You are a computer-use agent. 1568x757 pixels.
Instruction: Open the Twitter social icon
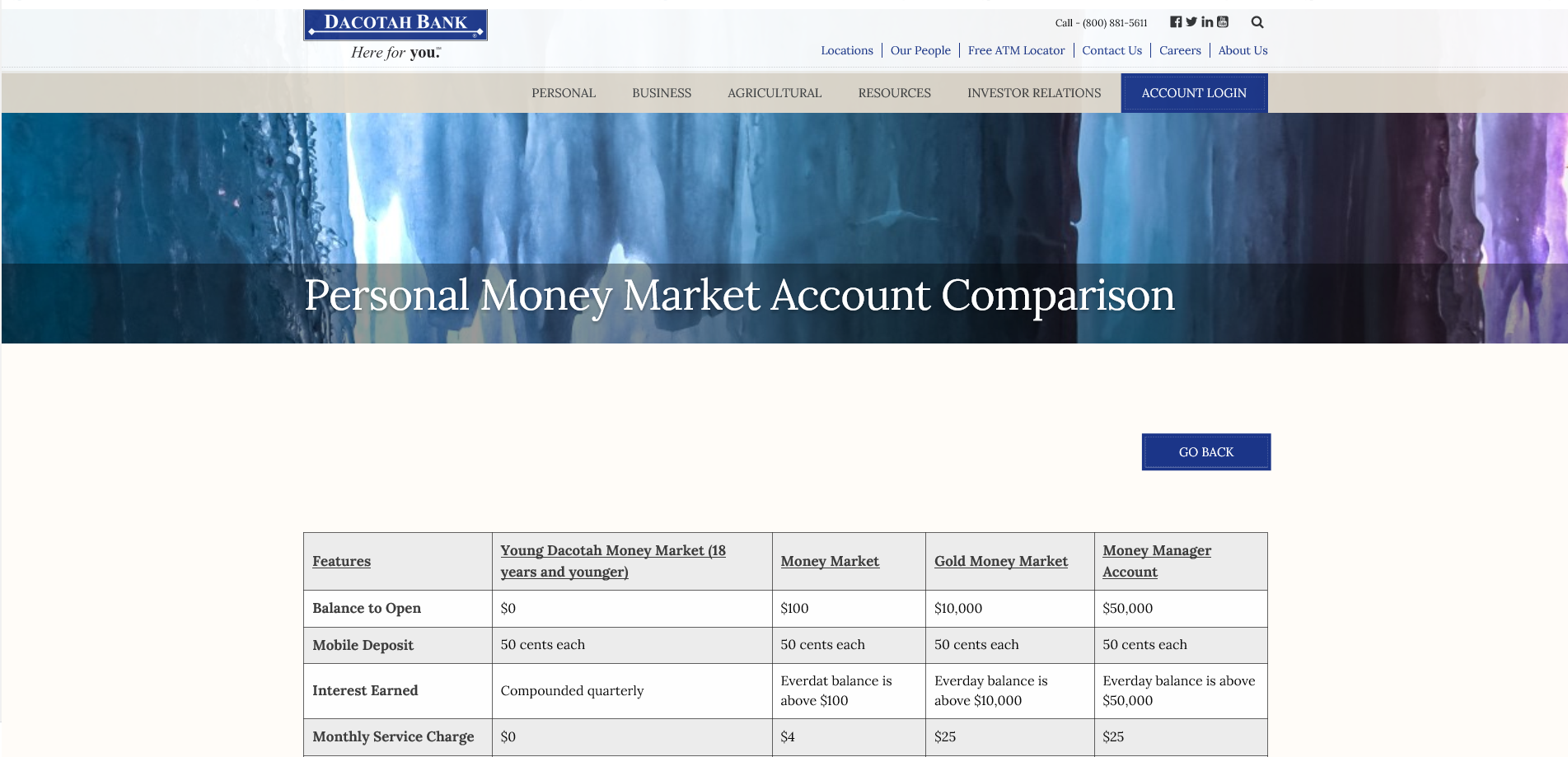point(1191,22)
